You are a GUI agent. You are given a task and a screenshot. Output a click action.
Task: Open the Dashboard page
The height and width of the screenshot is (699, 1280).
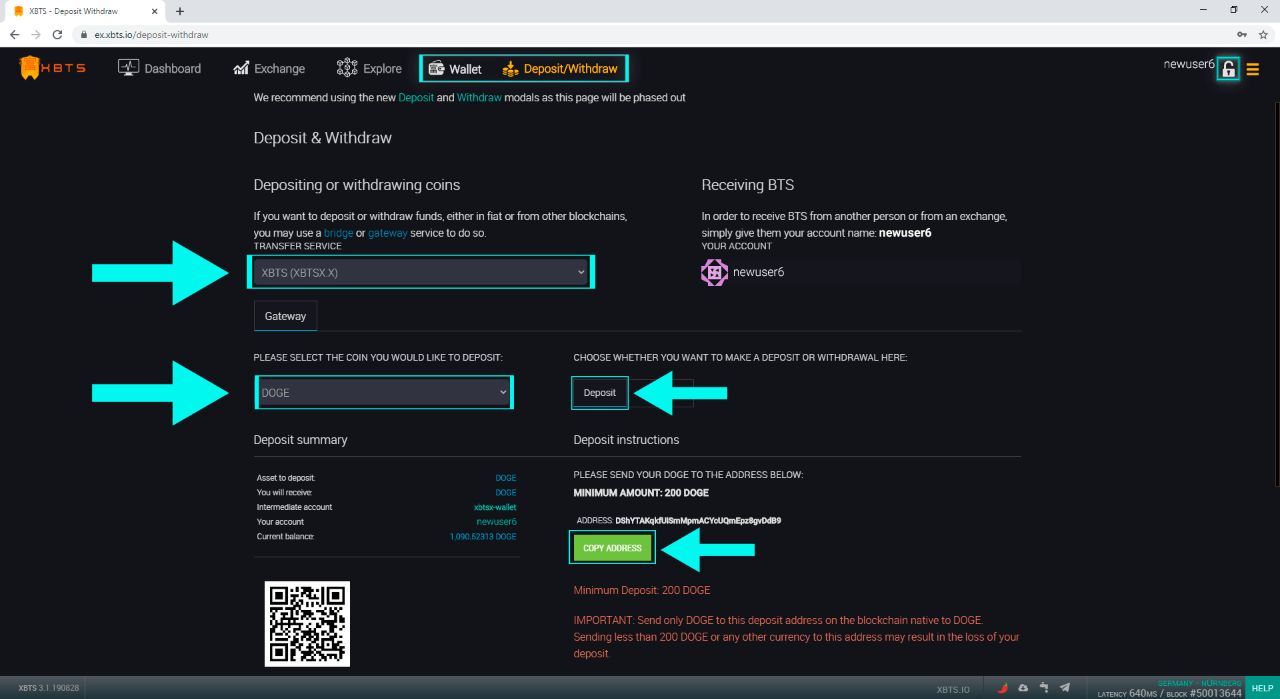(x=159, y=68)
